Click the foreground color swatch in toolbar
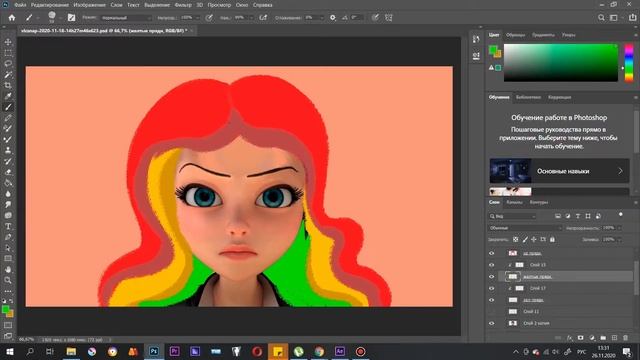Image resolution: width=640 pixels, height=360 pixels. coord(6,310)
